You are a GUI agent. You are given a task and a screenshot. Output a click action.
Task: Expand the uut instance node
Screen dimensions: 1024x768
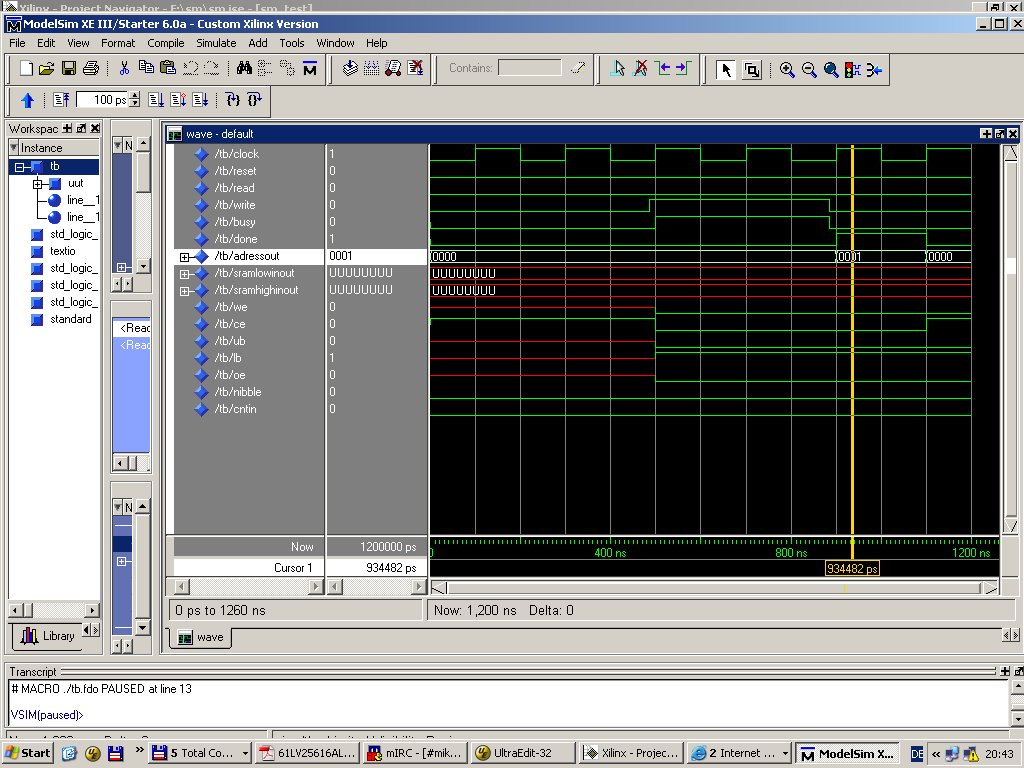tap(38, 184)
